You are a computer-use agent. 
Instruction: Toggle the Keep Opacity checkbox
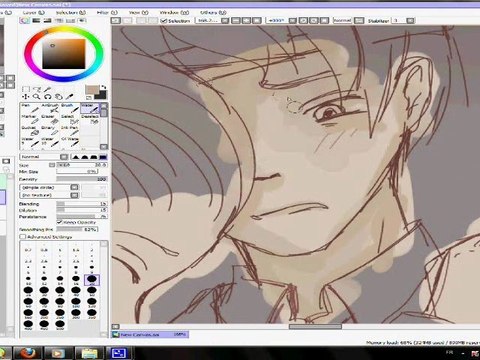click(59, 222)
